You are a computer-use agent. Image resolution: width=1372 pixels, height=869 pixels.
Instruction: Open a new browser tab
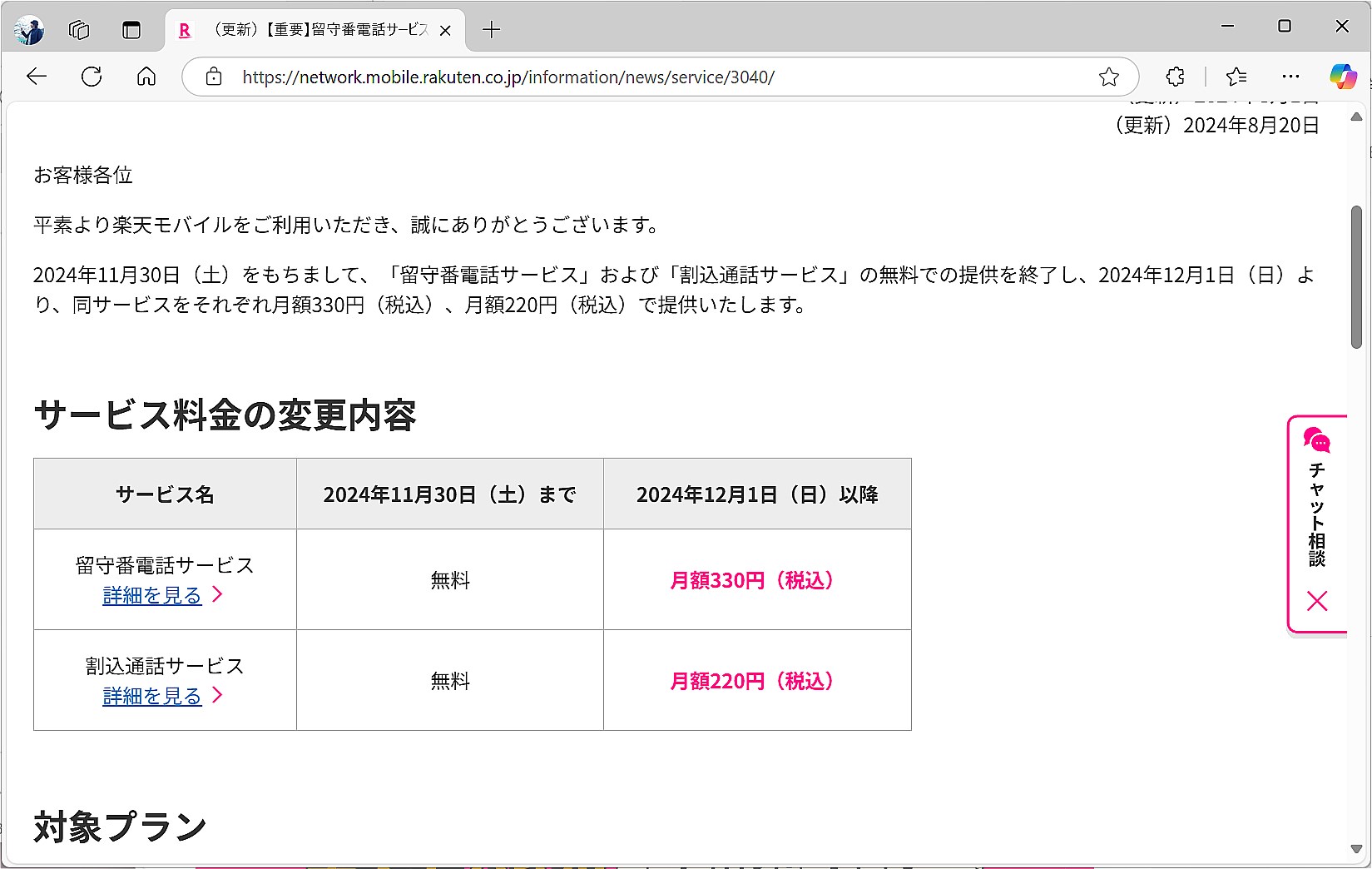(491, 29)
